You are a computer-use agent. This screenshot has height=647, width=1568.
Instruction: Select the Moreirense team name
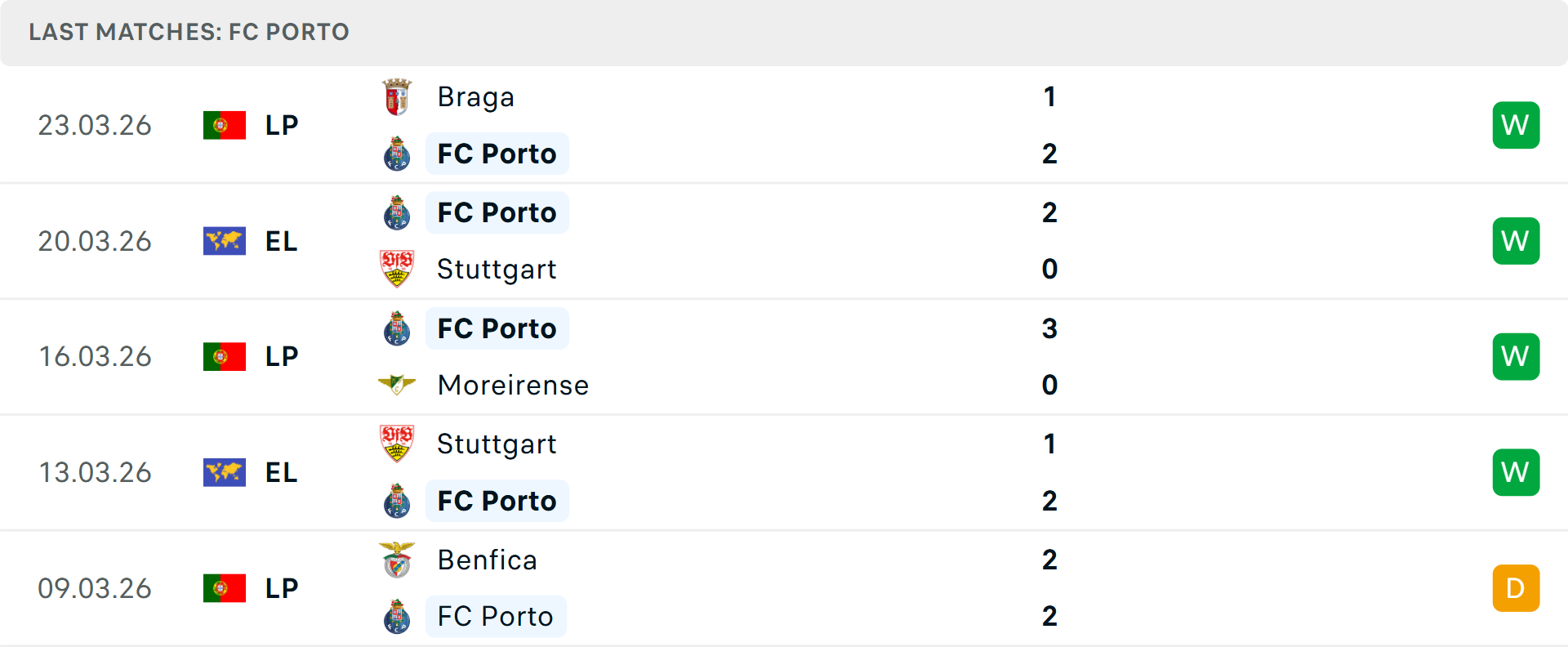click(x=513, y=385)
